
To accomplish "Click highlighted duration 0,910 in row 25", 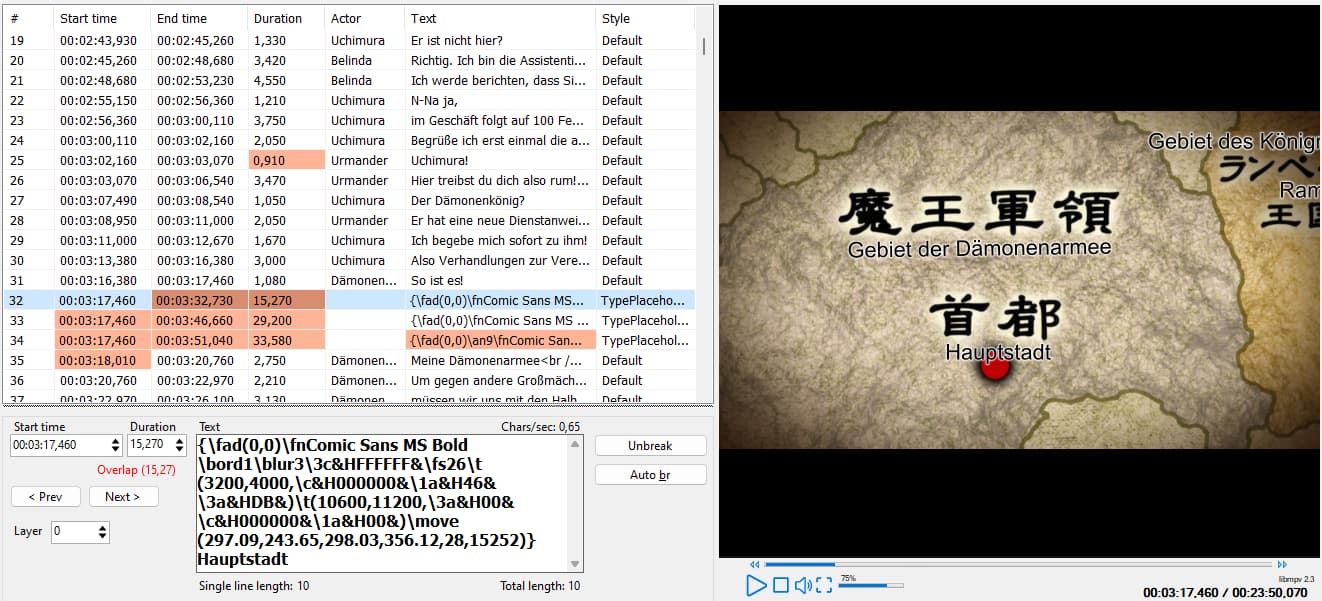I will [286, 160].
